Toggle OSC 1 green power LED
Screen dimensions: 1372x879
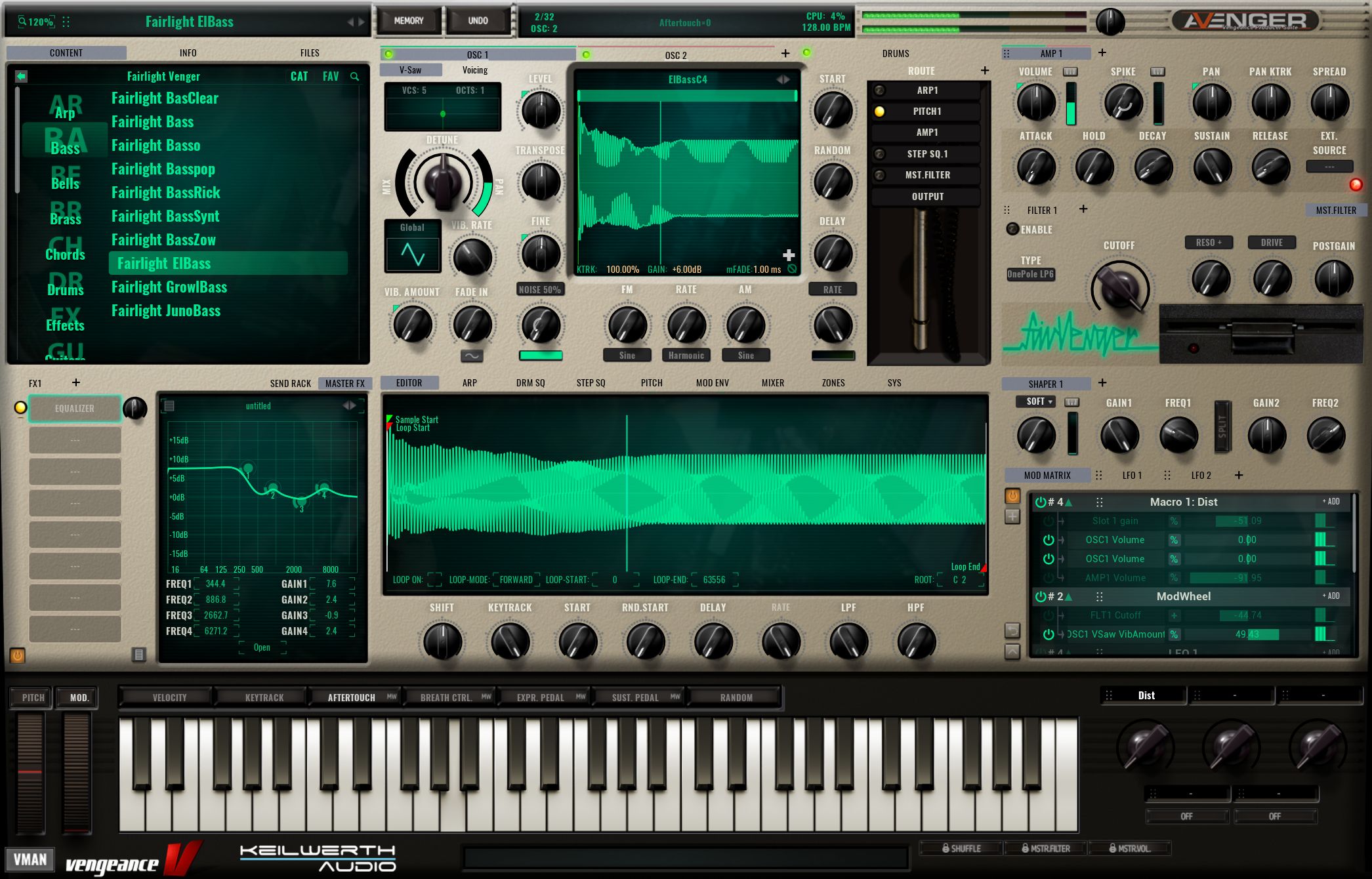click(x=388, y=54)
